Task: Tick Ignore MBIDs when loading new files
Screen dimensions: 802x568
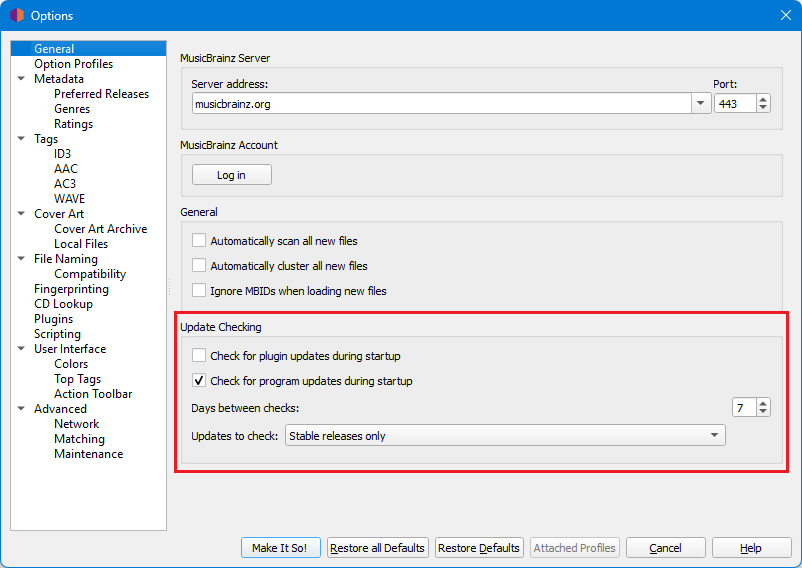Action: click(x=199, y=291)
